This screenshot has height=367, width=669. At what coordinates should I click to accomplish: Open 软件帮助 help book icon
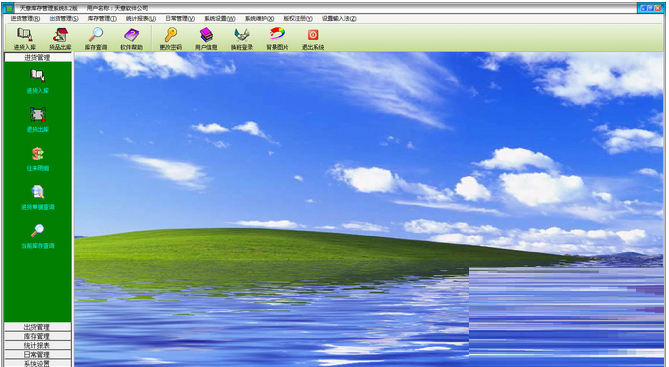[x=131, y=38]
